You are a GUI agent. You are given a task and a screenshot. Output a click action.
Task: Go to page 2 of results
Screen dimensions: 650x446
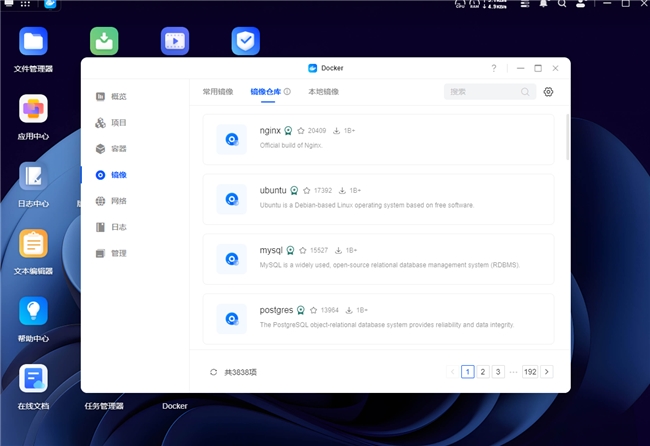point(483,372)
